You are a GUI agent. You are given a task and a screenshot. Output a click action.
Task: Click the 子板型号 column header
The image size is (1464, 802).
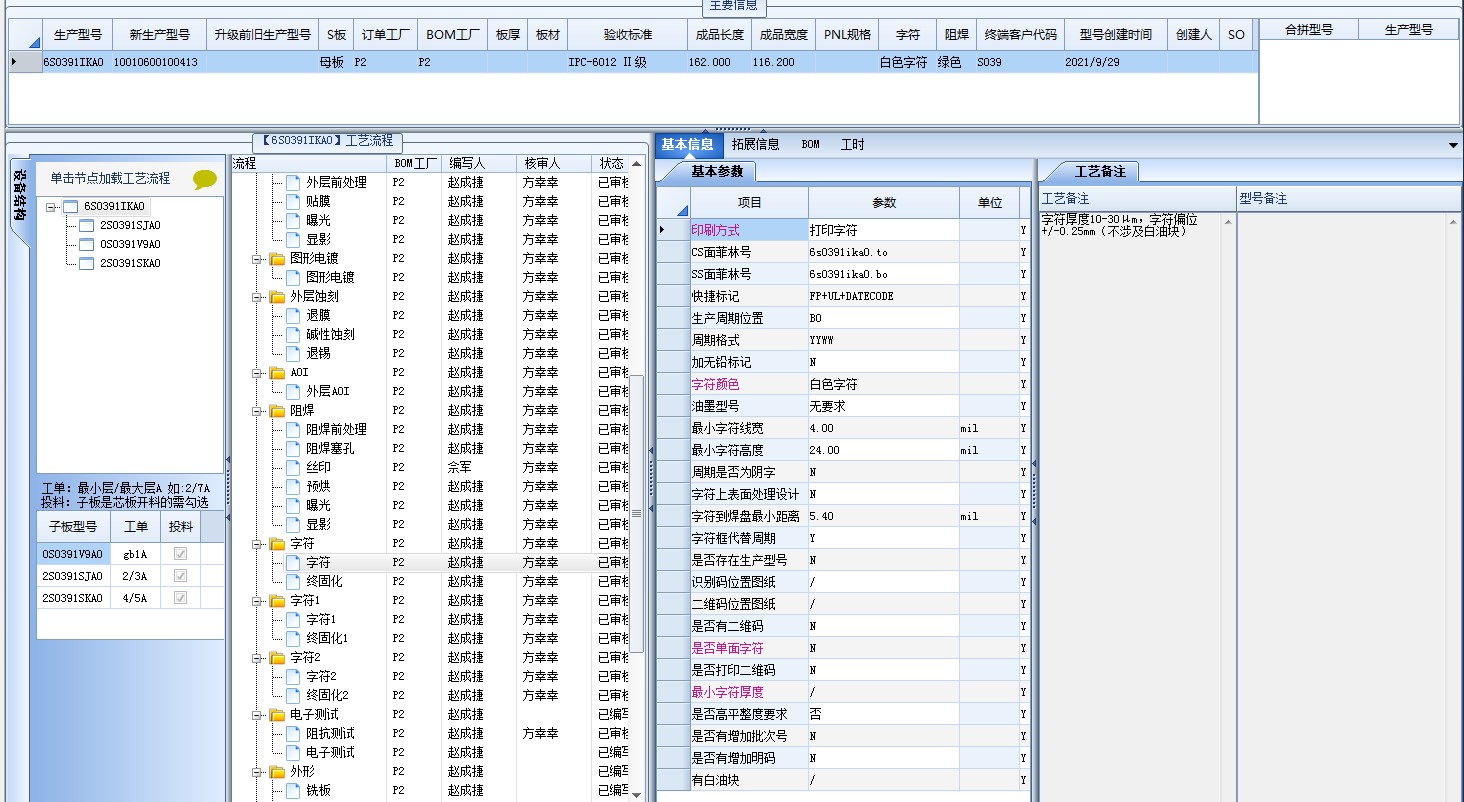pyautogui.click(x=73, y=527)
